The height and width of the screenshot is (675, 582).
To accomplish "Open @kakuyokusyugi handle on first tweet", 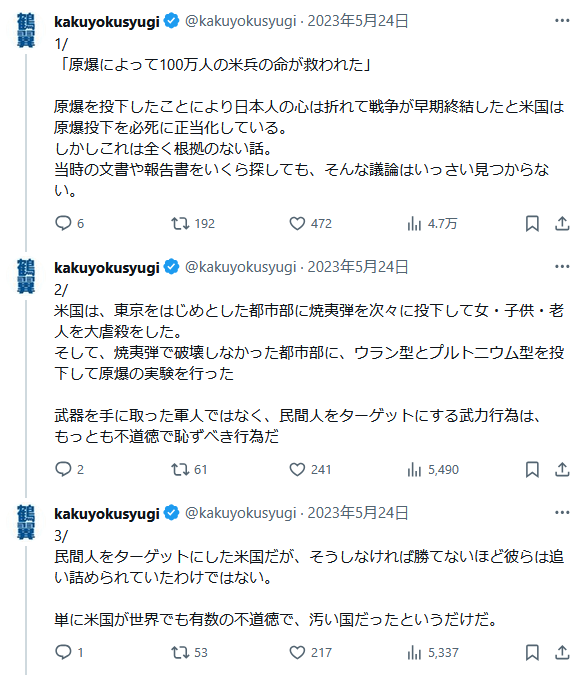I will [x=241, y=21].
